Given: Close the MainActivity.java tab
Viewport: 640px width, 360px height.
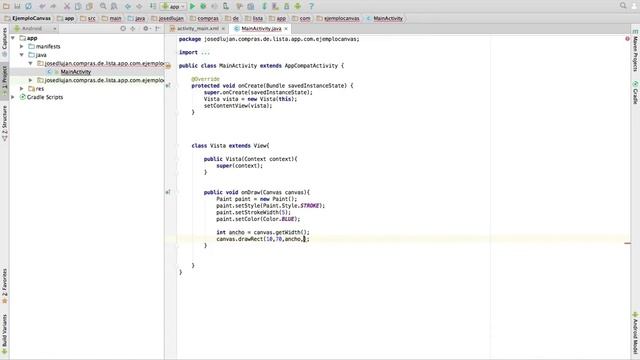Looking at the screenshot, I should (x=286, y=29).
